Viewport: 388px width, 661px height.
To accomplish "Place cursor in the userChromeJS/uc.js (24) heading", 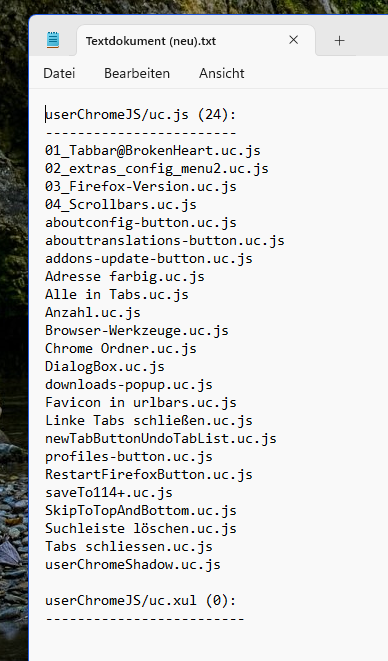I will (141, 114).
